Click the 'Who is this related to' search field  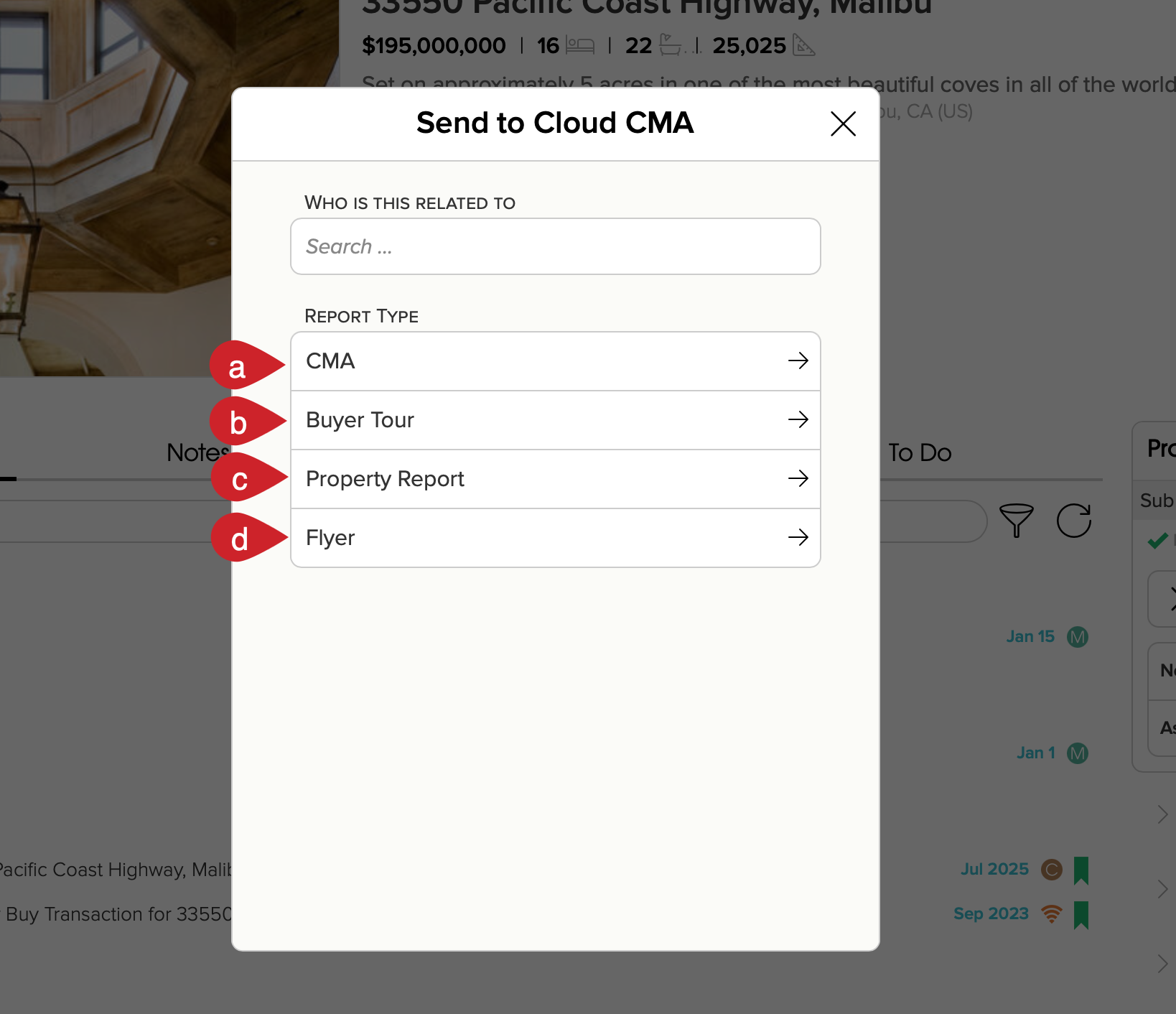coord(556,246)
